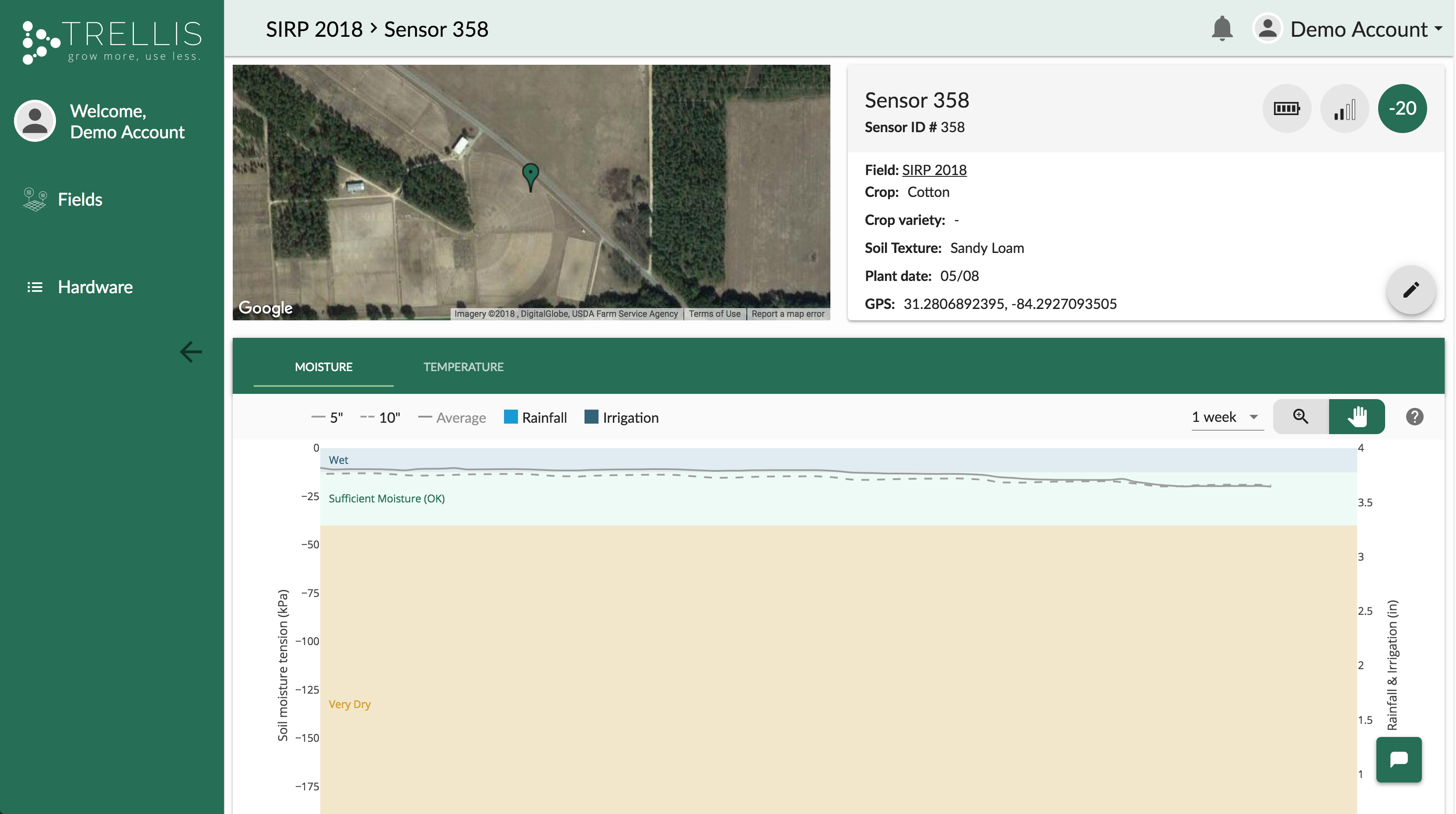This screenshot has width=1456, height=814.
Task: Toggle the 10" dashed line in legend
Action: tap(380, 418)
